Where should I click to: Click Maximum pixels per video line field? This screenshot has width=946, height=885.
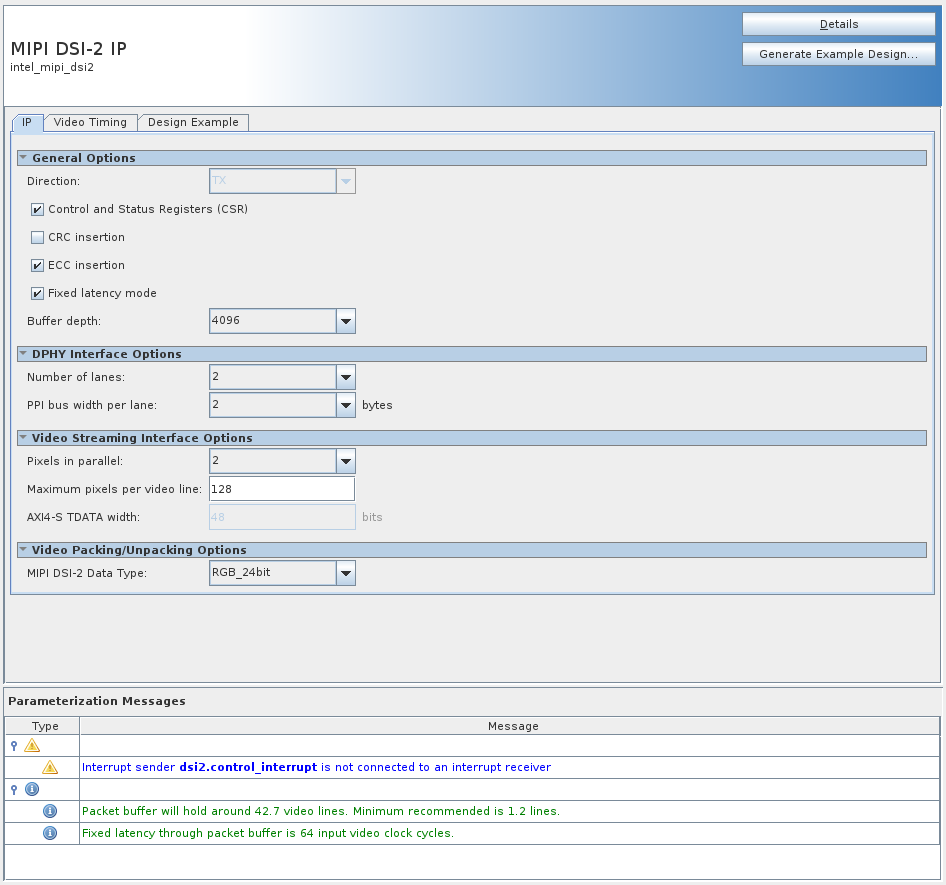coord(282,489)
